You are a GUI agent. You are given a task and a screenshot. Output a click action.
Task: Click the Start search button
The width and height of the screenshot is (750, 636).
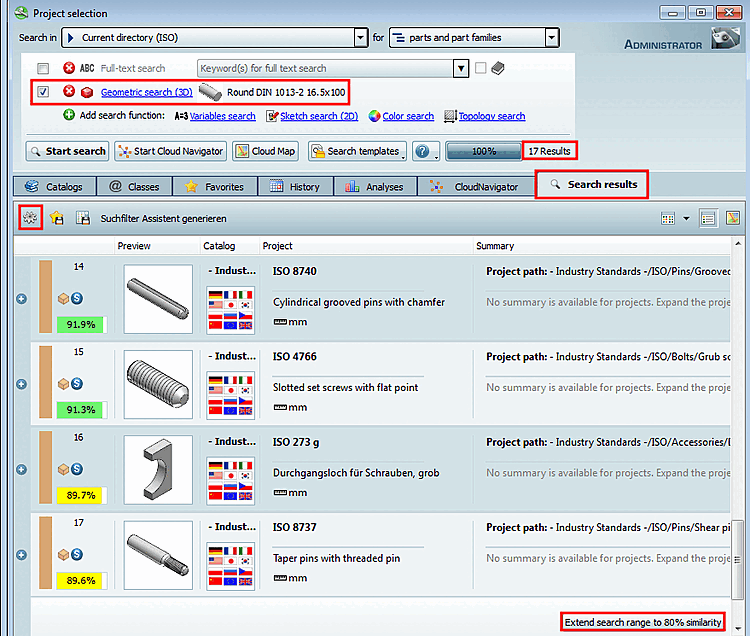tap(67, 151)
